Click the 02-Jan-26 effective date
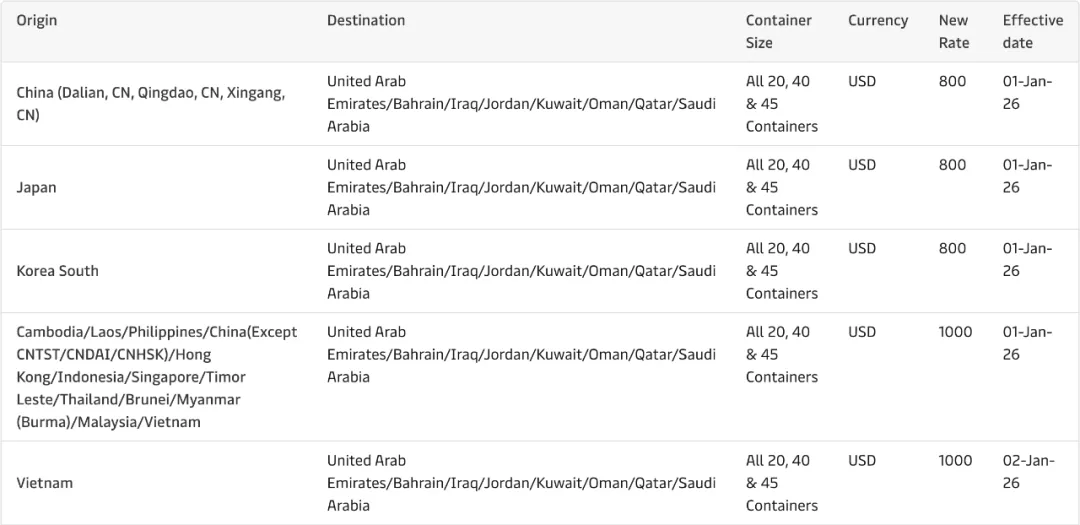The height and width of the screenshot is (525, 1080). pos(1027,472)
